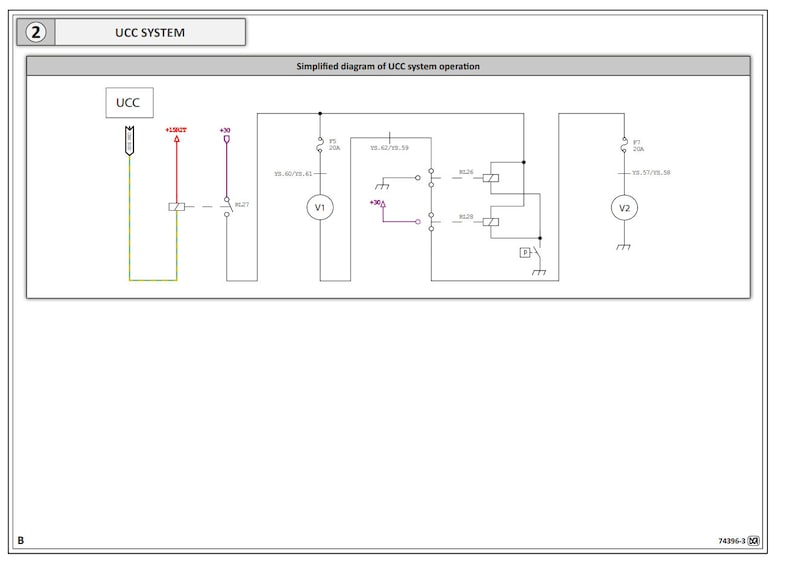Click the P pressure switch box
The width and height of the screenshot is (794, 561).
pos(525,252)
